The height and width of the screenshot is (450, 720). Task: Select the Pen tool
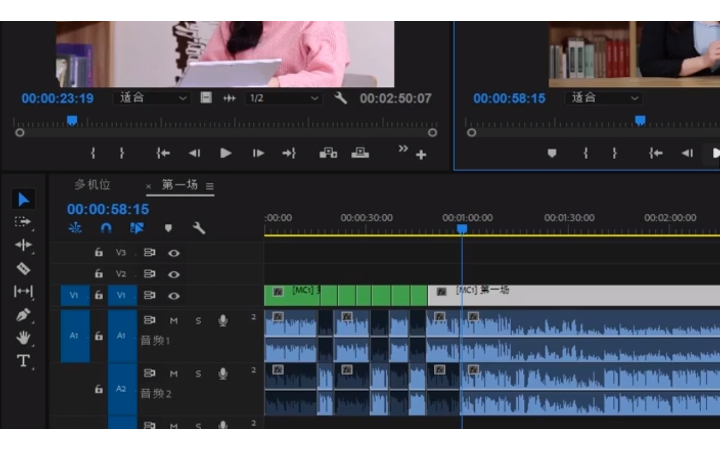point(23,314)
